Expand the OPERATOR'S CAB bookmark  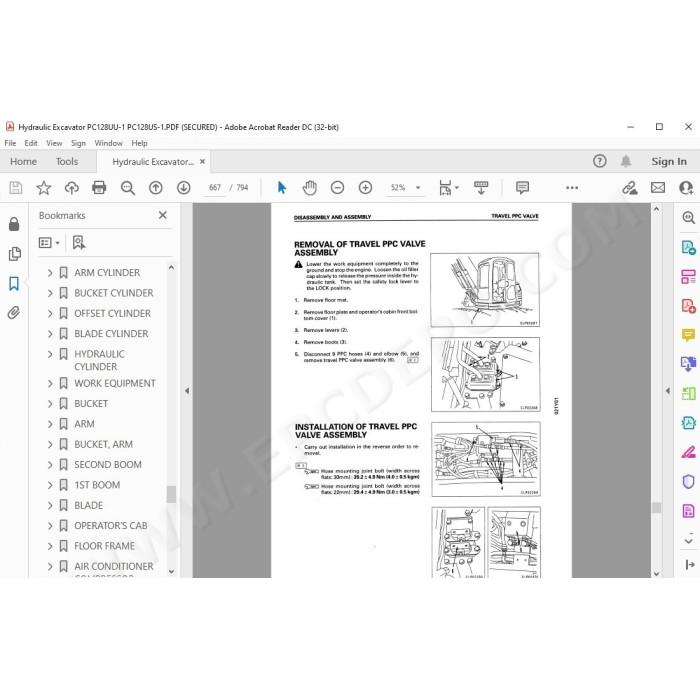tap(50, 526)
